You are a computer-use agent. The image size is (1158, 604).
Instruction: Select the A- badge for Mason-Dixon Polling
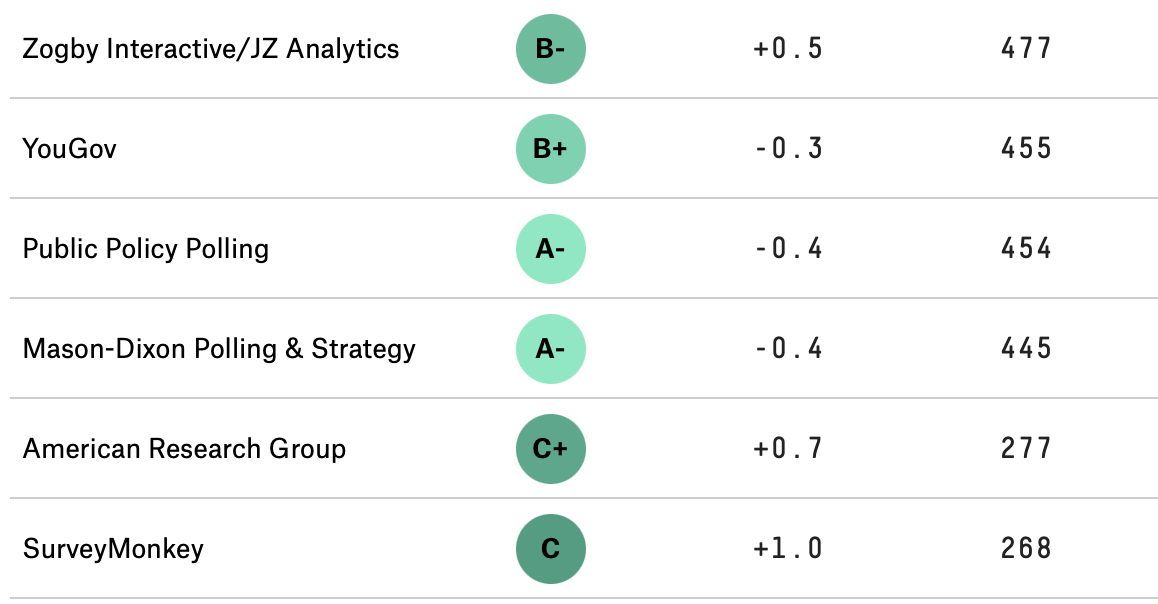[x=550, y=349]
